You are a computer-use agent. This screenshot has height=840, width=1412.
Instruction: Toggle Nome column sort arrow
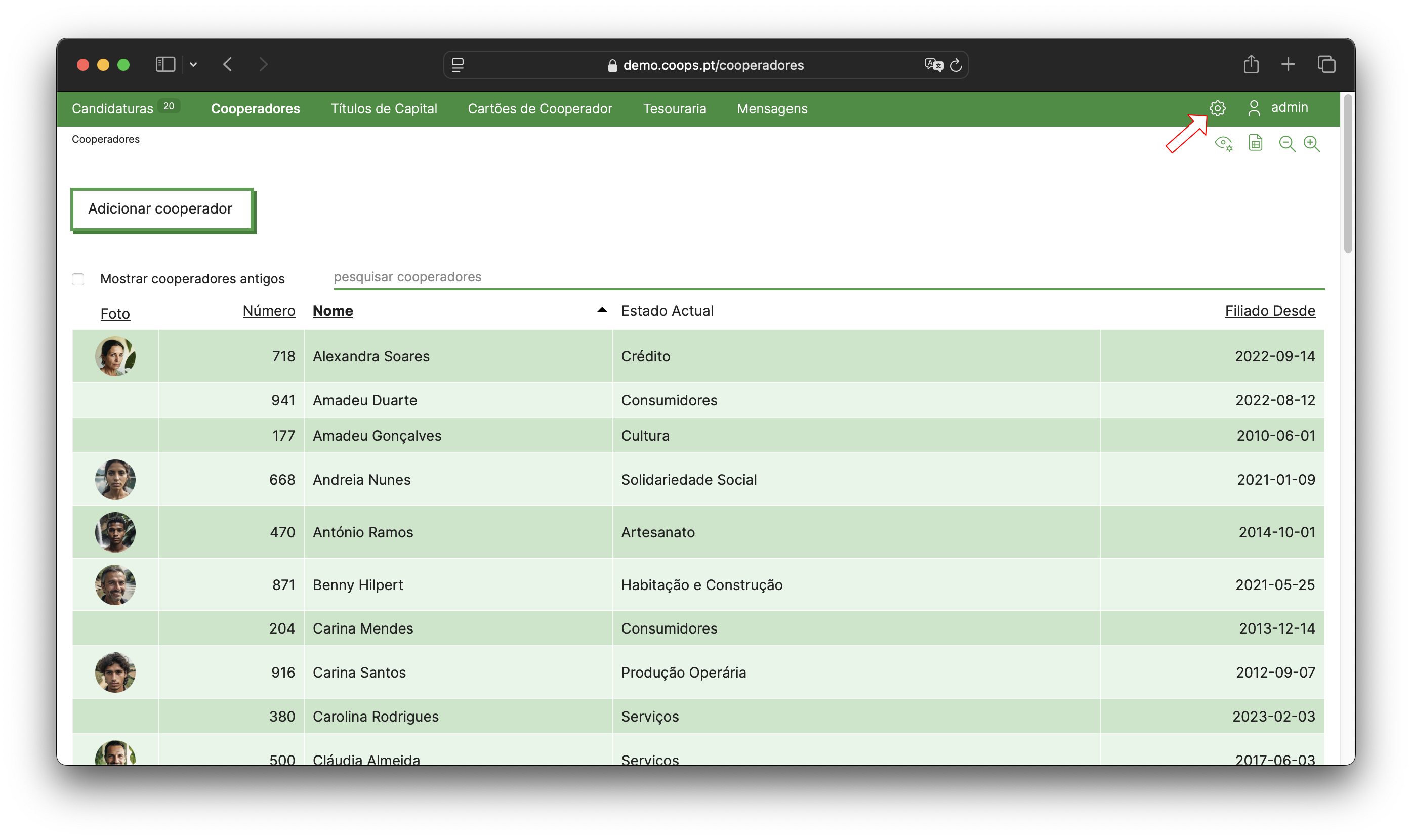[x=602, y=310]
